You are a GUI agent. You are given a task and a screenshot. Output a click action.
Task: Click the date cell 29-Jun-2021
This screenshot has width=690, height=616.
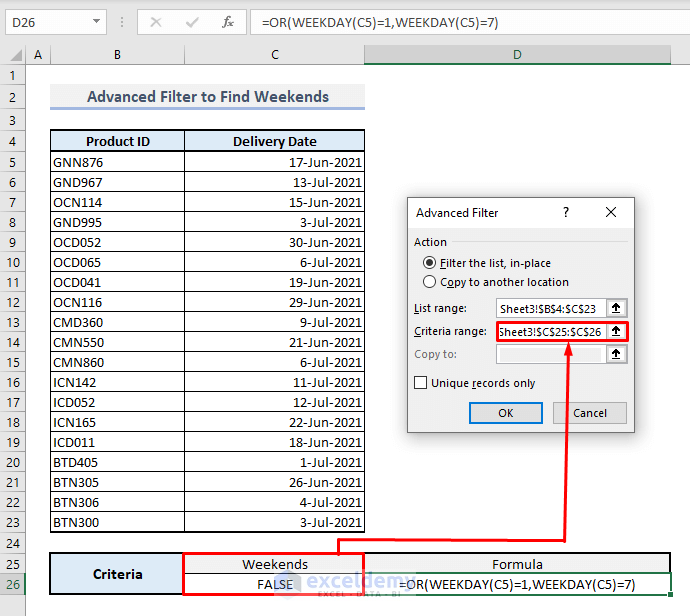coord(274,302)
